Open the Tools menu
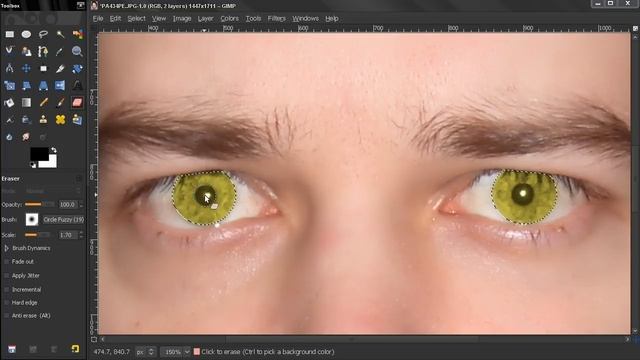640x360 pixels. tap(253, 18)
